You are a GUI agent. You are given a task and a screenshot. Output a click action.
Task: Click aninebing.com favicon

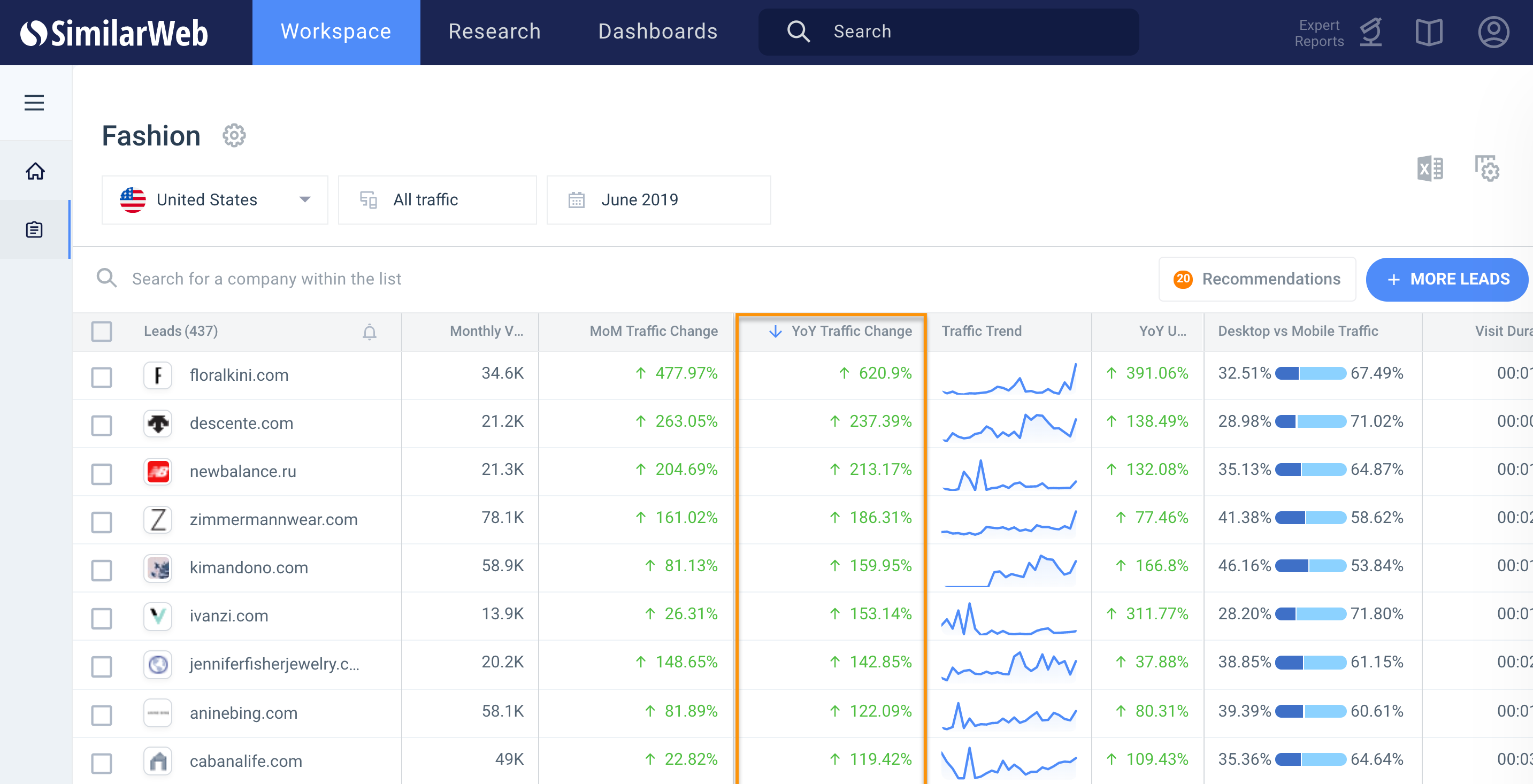point(158,713)
